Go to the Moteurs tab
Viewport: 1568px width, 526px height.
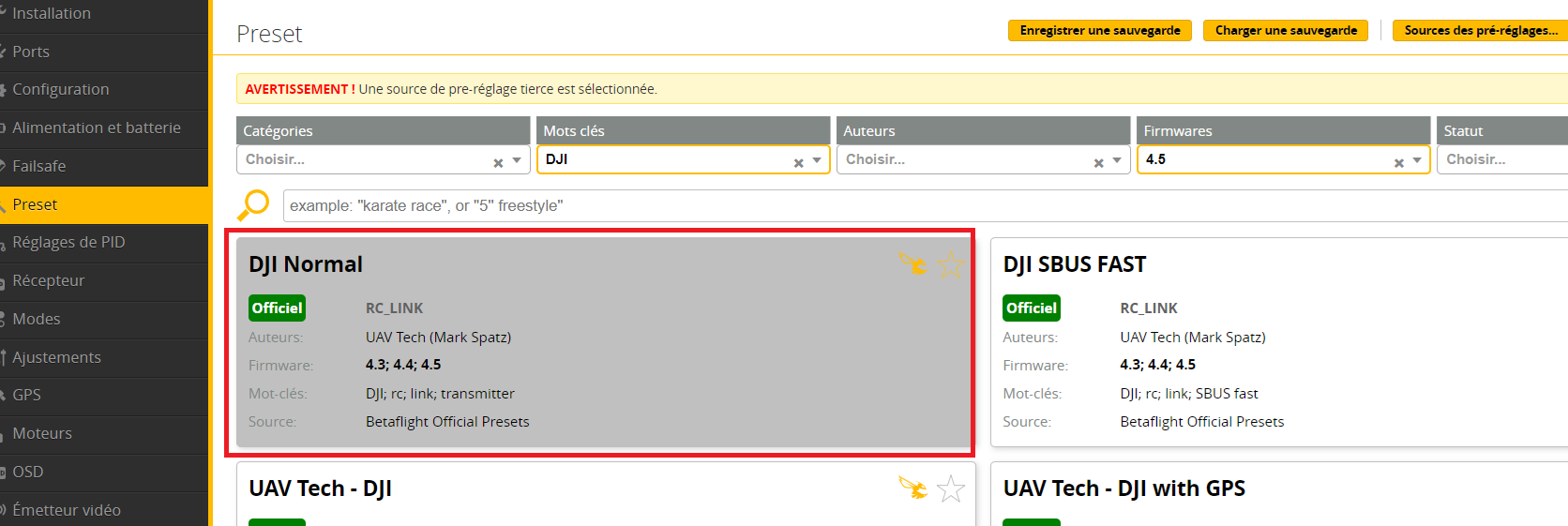click(42, 433)
